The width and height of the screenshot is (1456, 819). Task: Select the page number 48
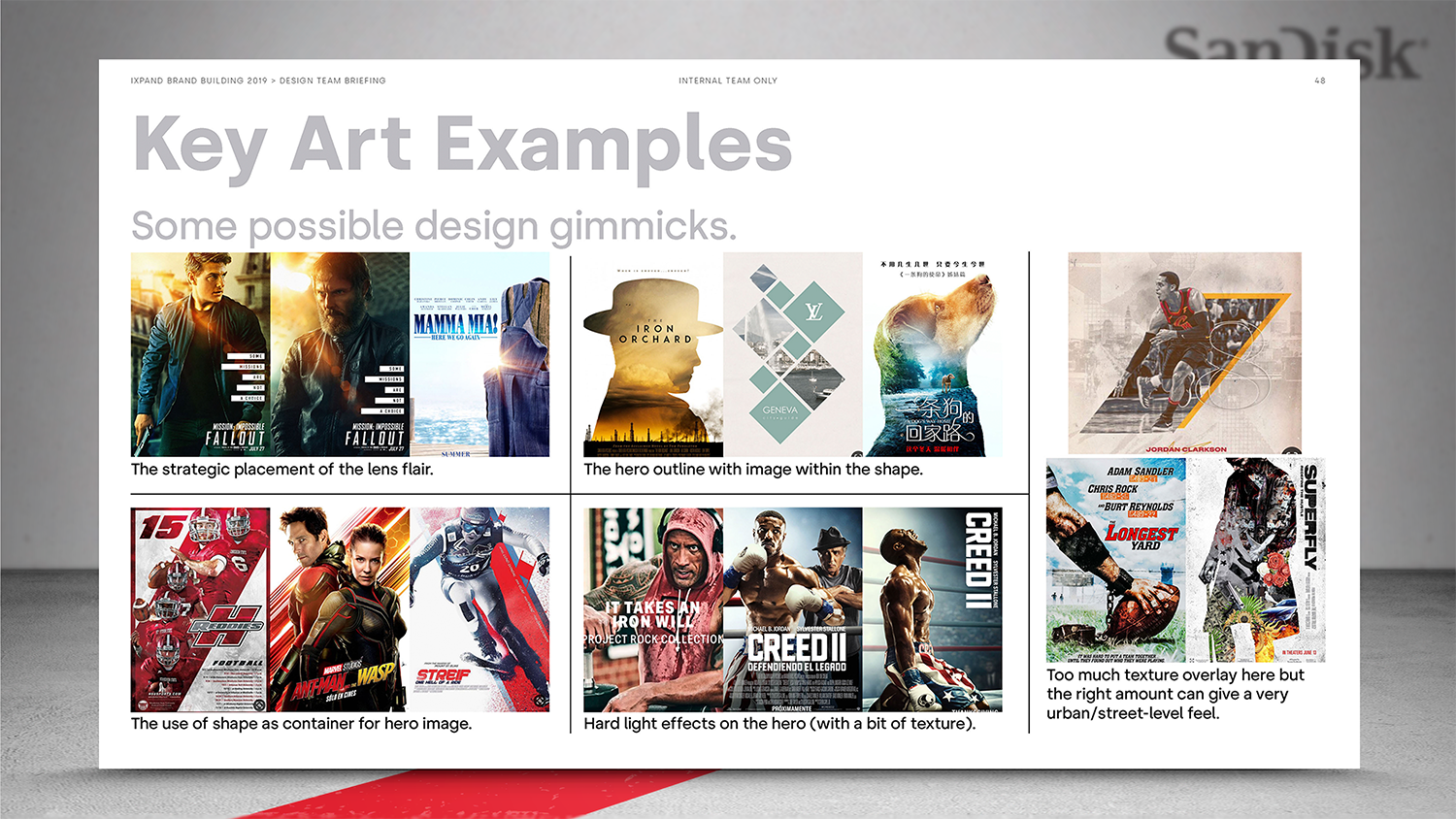1320,81
